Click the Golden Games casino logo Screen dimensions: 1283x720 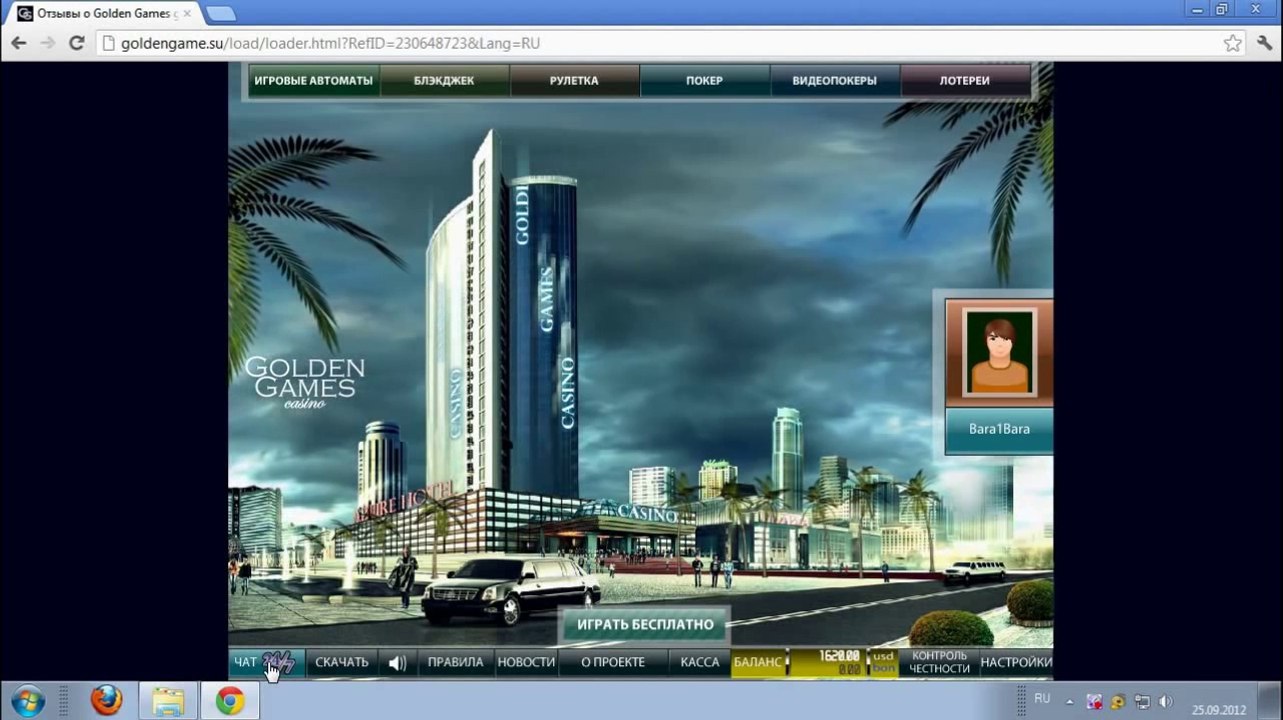coord(305,382)
